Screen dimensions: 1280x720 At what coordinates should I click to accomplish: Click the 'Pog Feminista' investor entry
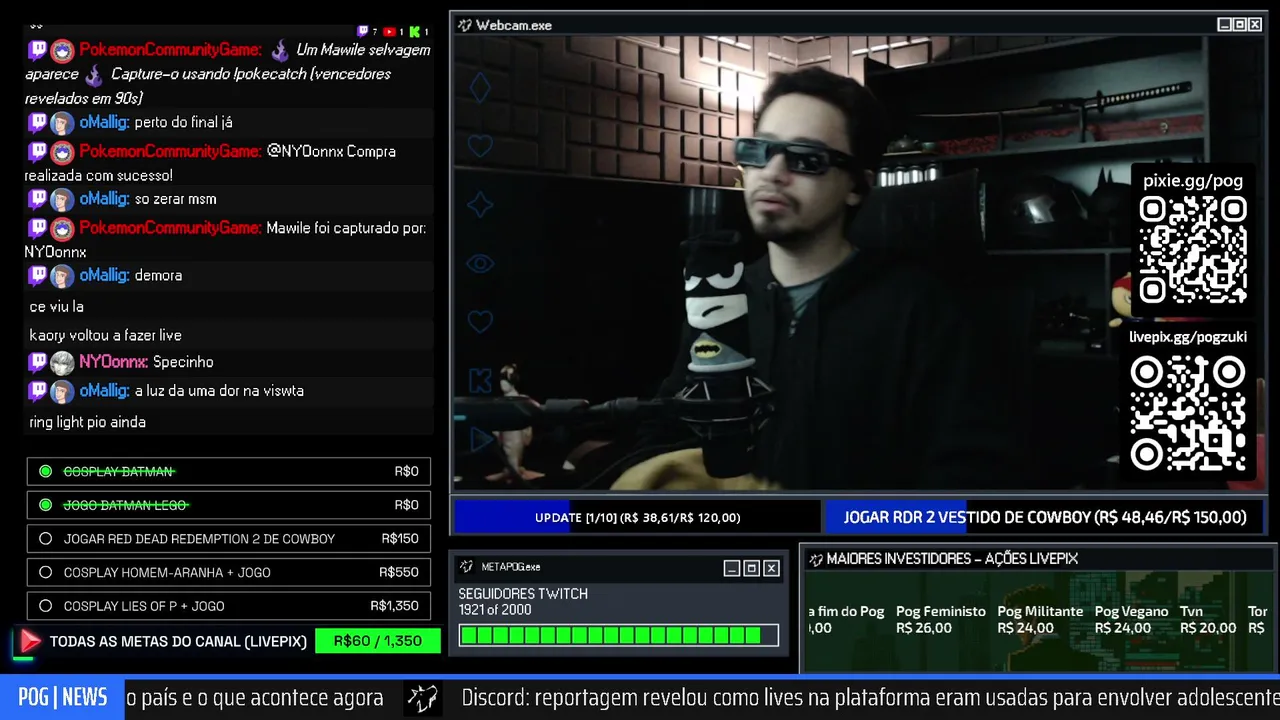click(940, 619)
